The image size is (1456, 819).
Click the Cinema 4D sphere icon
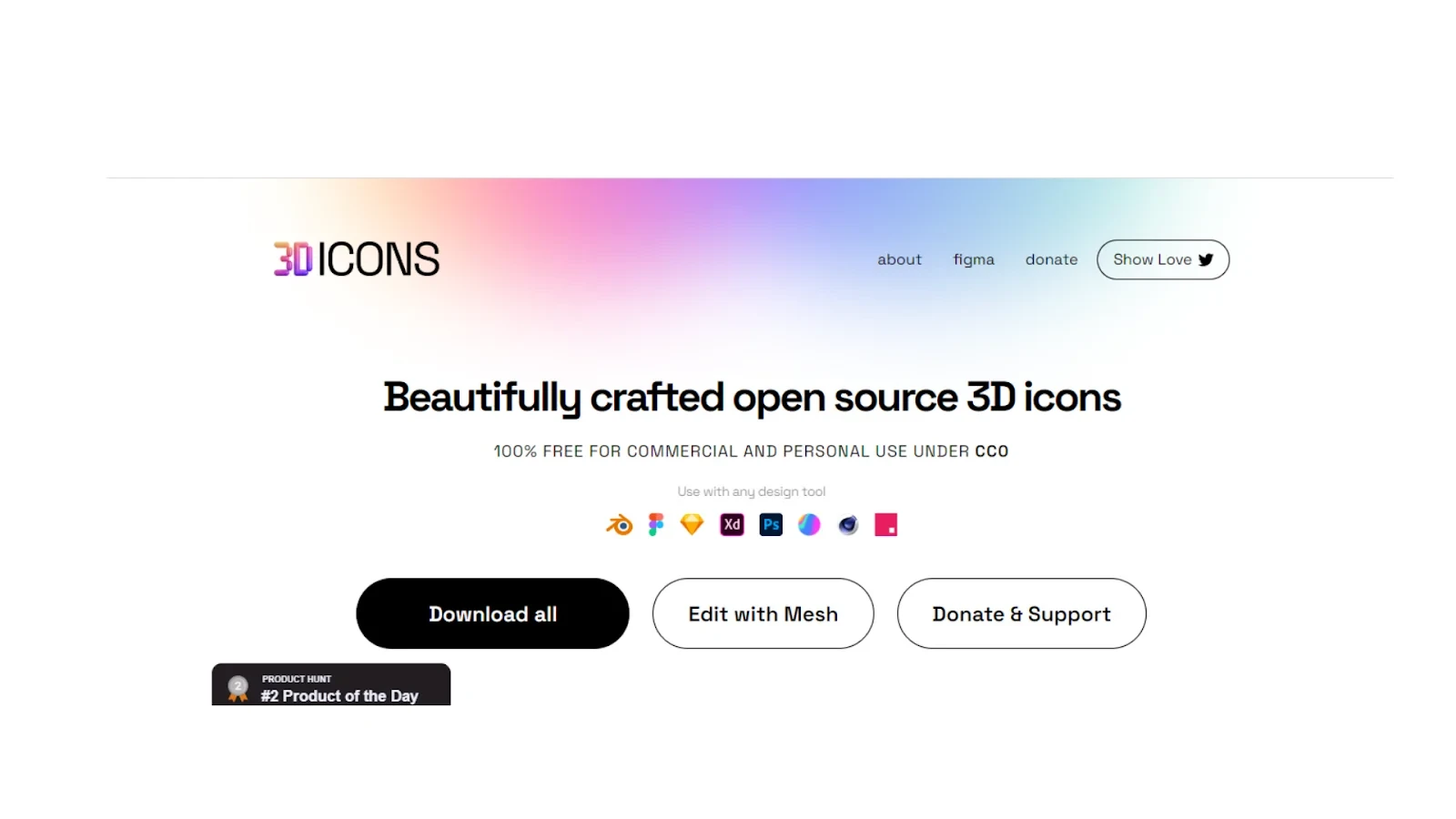(848, 525)
